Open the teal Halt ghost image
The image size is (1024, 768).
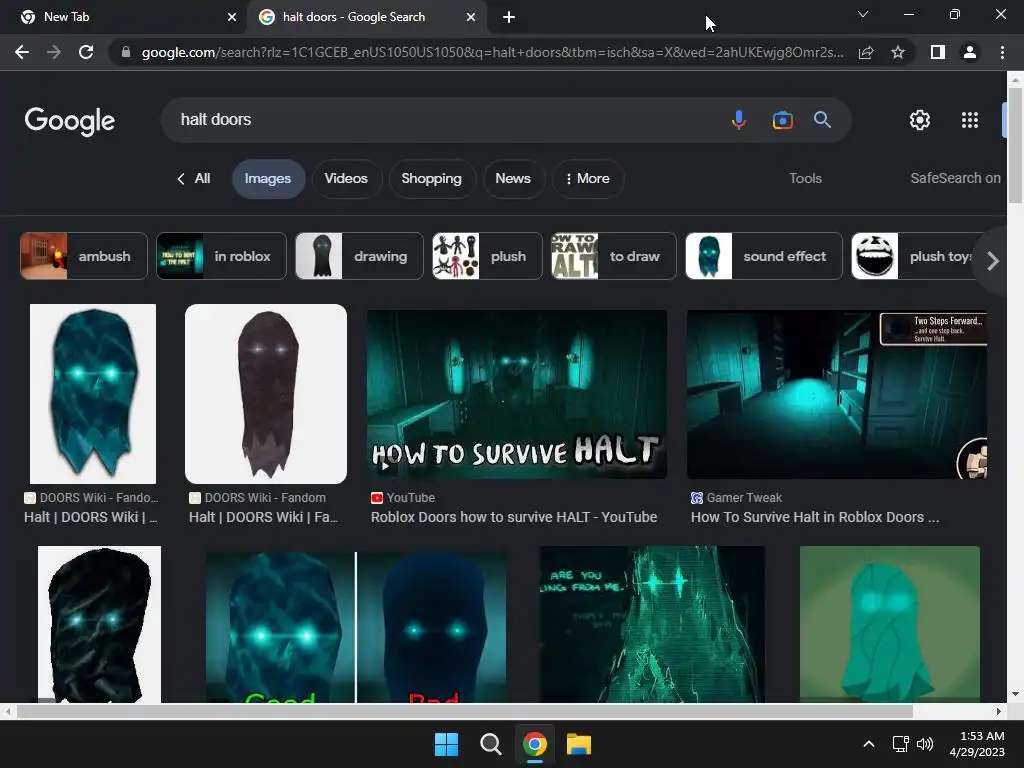click(x=93, y=394)
